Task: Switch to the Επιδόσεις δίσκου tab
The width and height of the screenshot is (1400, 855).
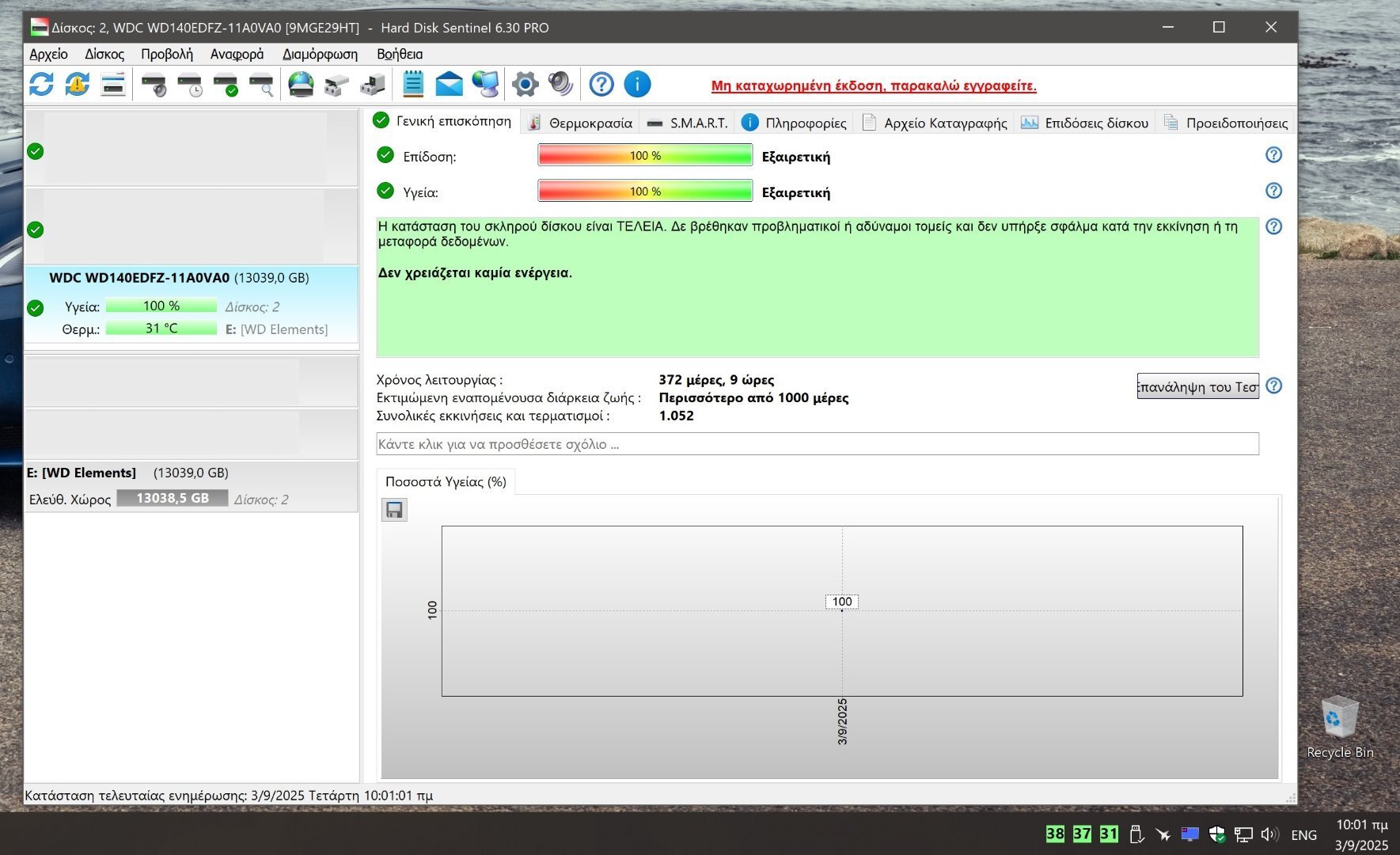Action: coord(1084,123)
